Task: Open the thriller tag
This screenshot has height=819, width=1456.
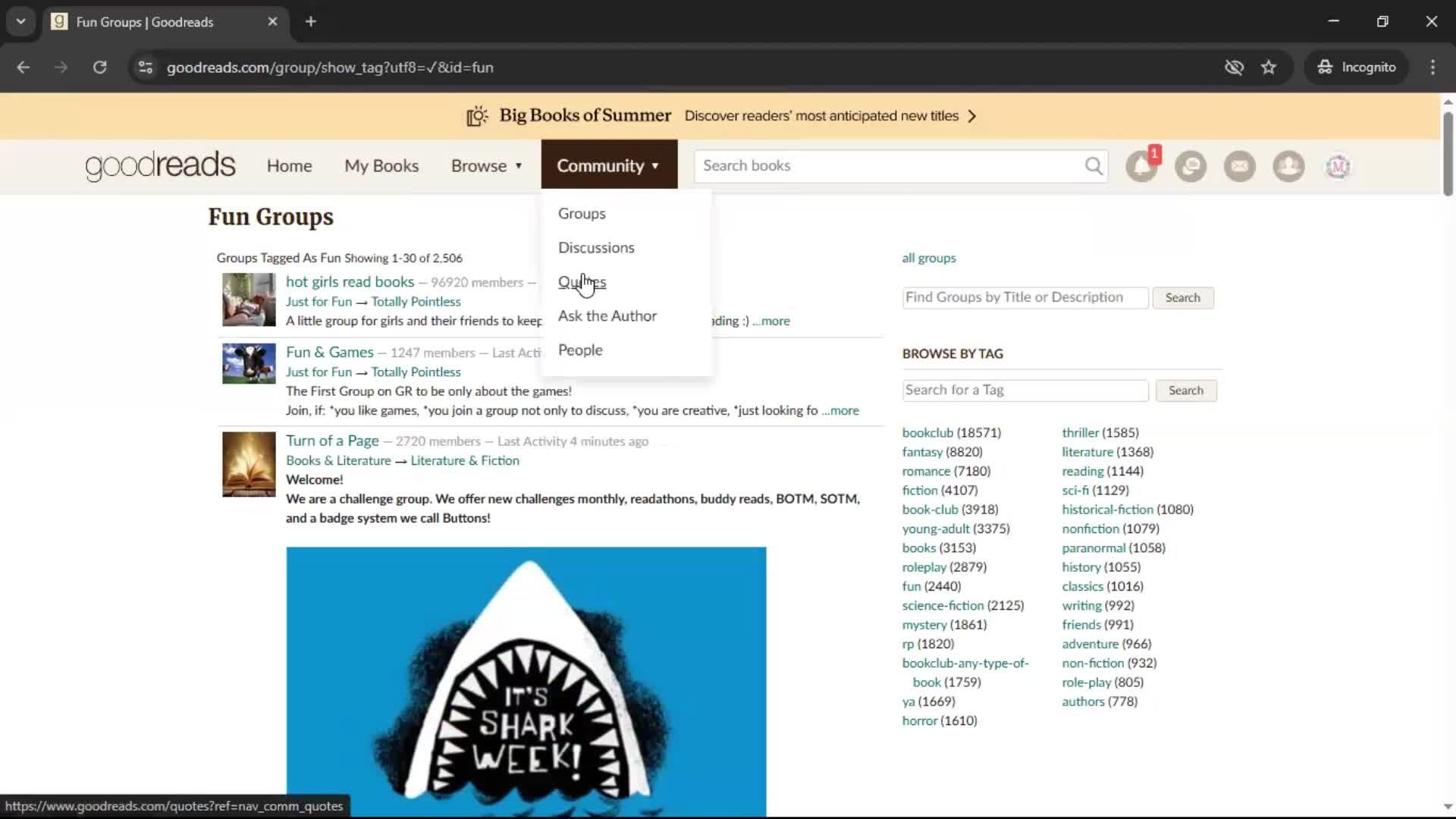Action: (1081, 432)
